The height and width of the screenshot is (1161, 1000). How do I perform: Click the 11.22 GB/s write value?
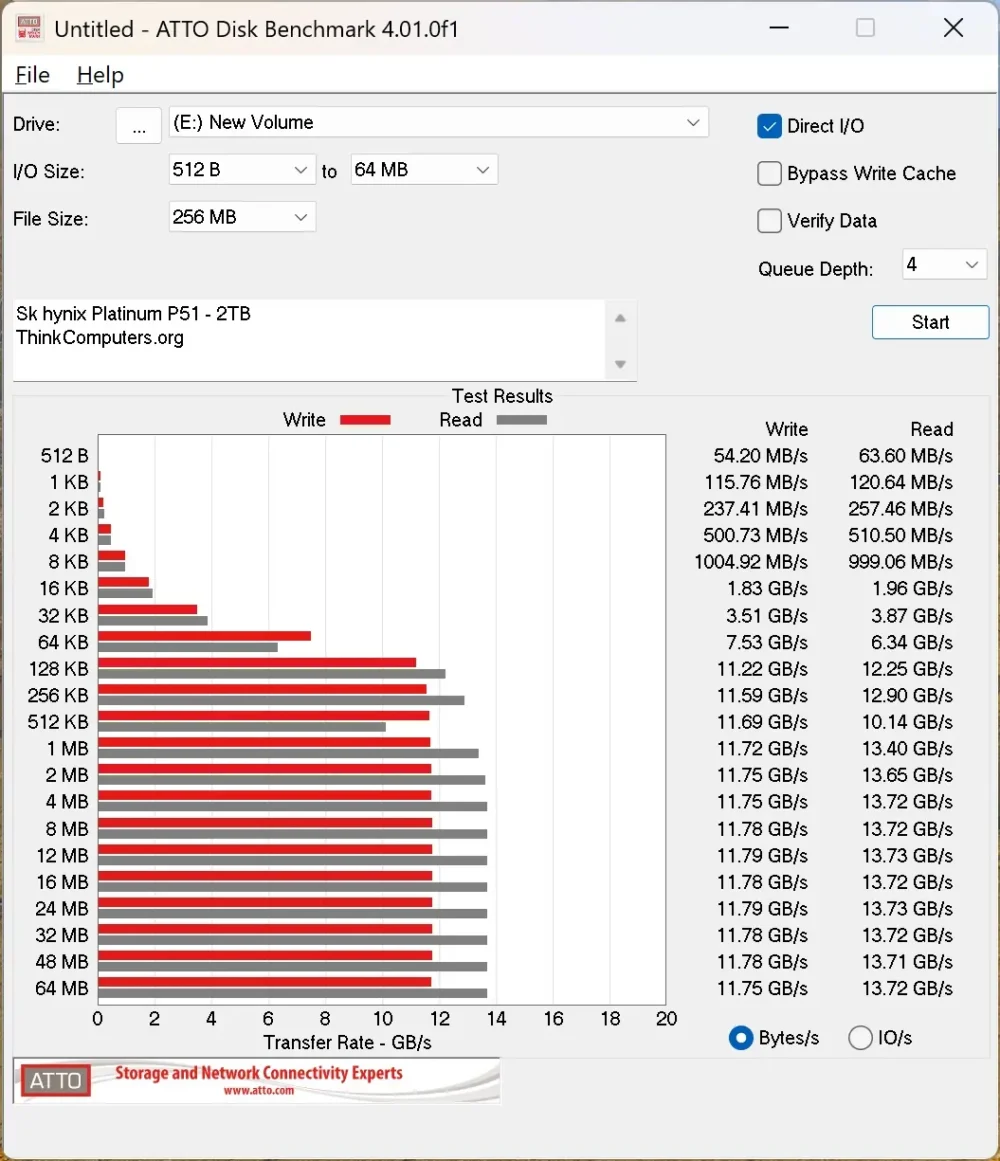click(762, 669)
